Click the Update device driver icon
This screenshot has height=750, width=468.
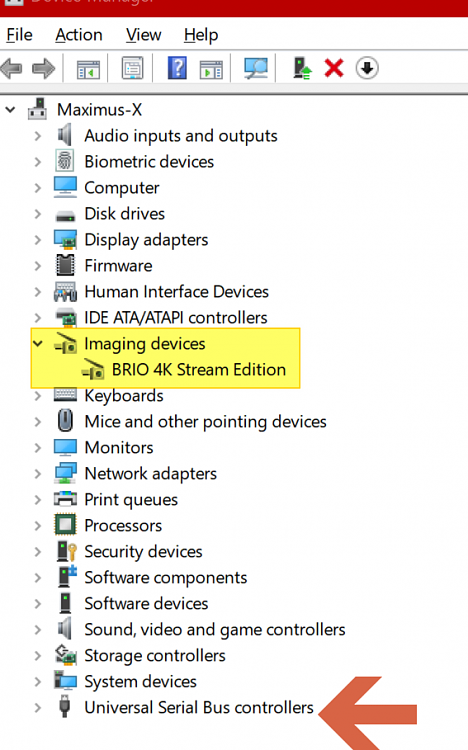click(x=302, y=68)
